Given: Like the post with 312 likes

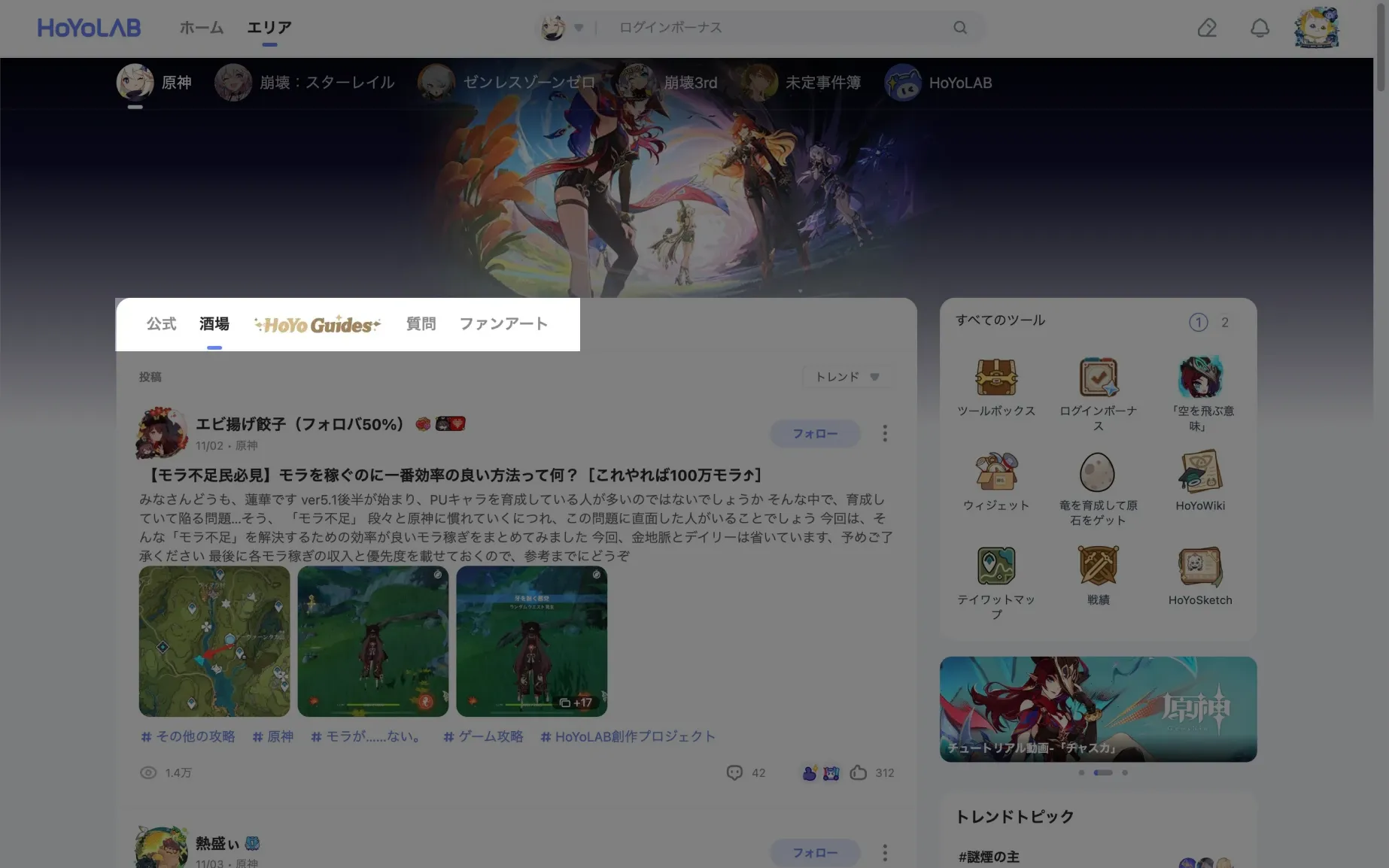Looking at the screenshot, I should [x=859, y=772].
